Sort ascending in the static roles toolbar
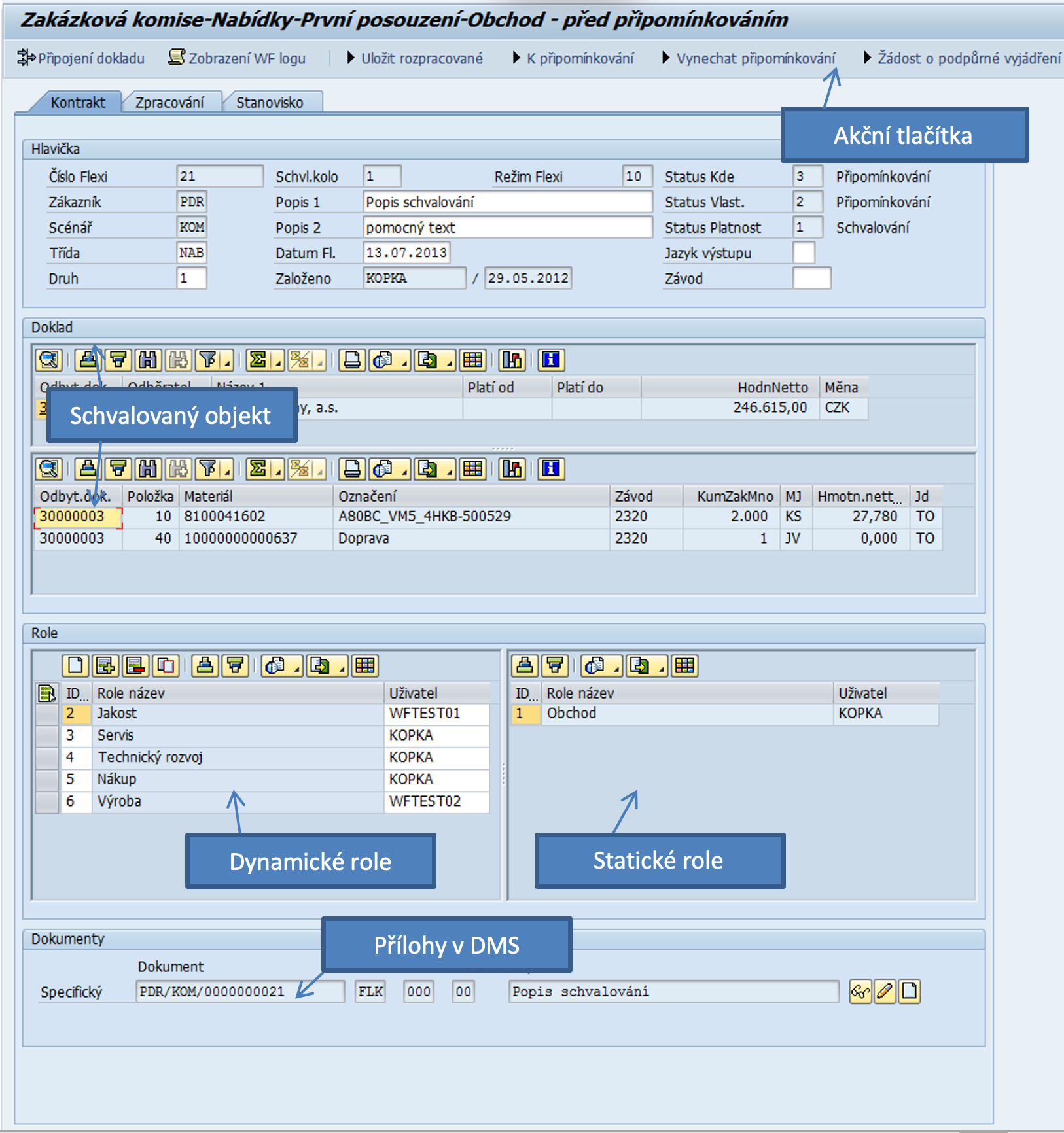 click(x=525, y=666)
